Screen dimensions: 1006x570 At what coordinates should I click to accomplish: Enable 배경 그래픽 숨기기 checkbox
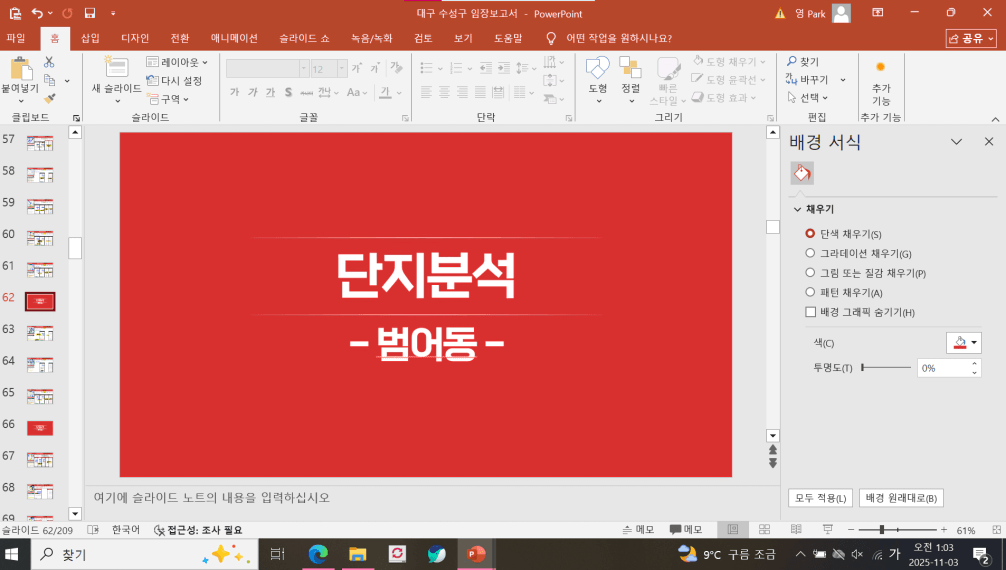[x=810, y=312]
